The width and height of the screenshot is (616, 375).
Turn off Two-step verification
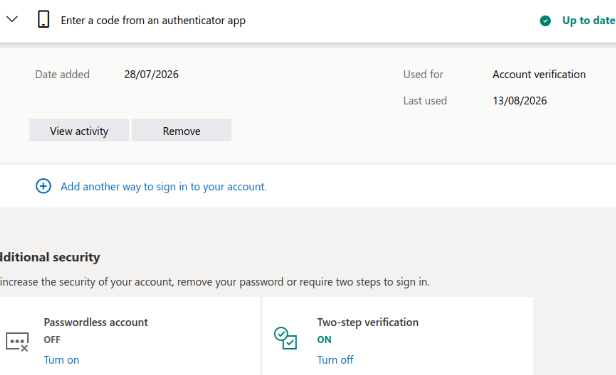coord(335,360)
